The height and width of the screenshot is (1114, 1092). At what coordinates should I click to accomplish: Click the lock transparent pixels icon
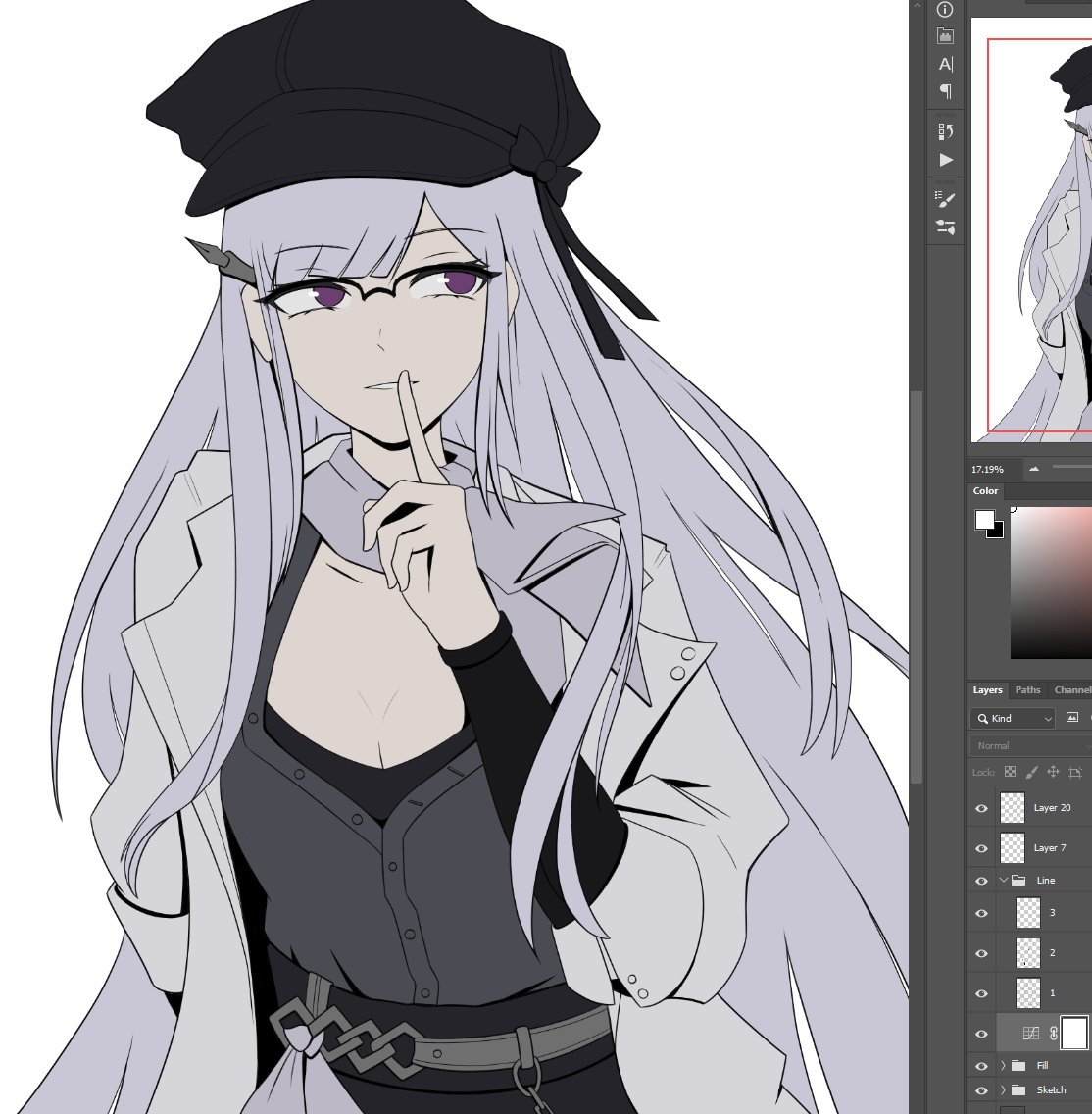point(1010,772)
